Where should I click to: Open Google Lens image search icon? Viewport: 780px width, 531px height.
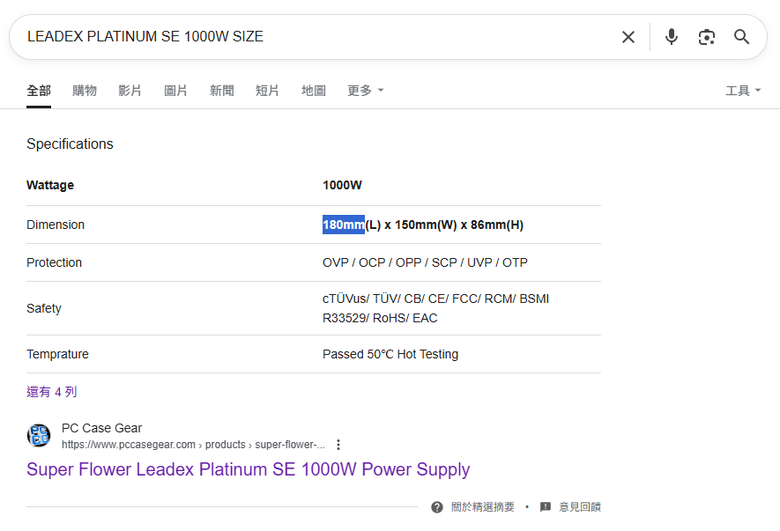(706, 37)
